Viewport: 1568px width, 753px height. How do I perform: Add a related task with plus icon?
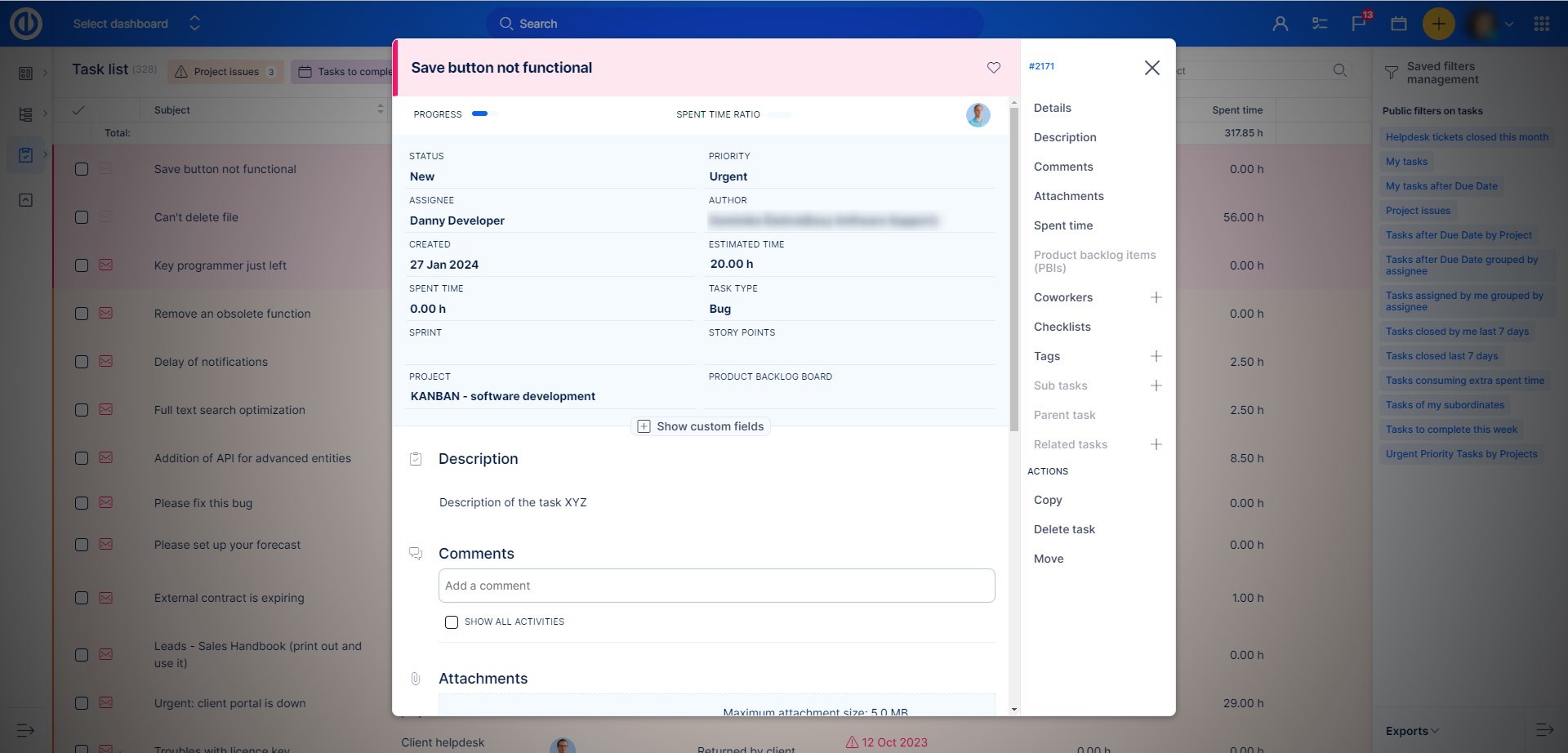click(x=1156, y=444)
